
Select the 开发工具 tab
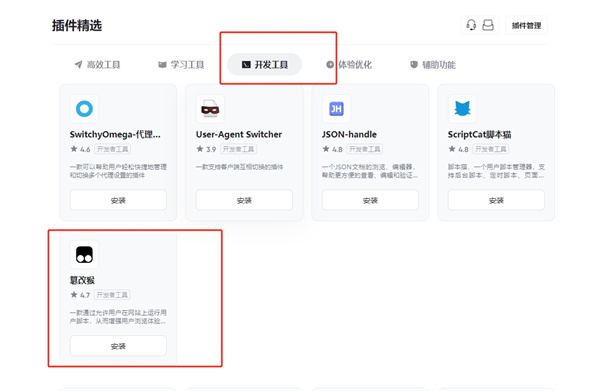(264, 65)
